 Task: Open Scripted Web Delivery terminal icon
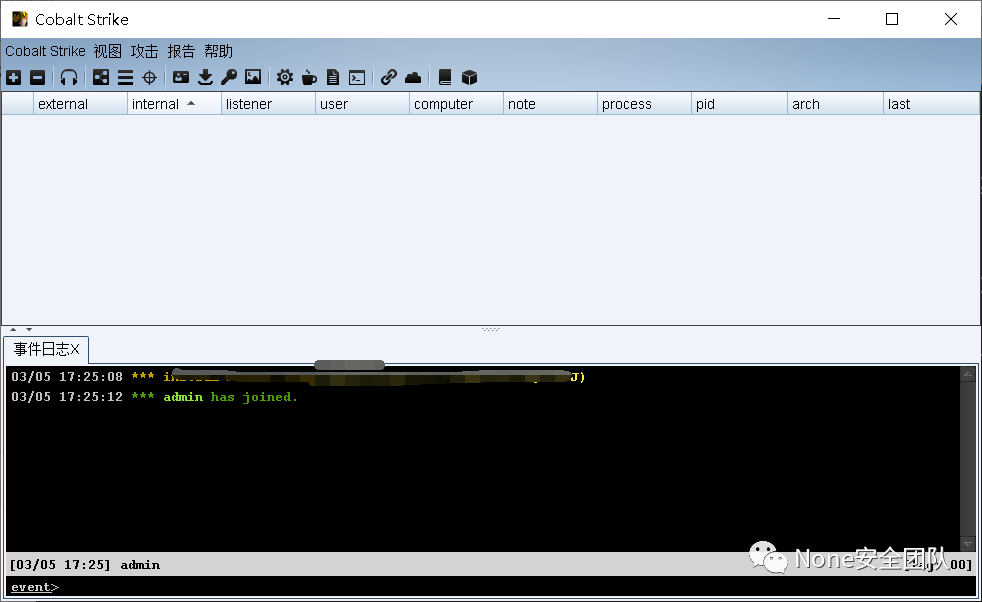357,78
